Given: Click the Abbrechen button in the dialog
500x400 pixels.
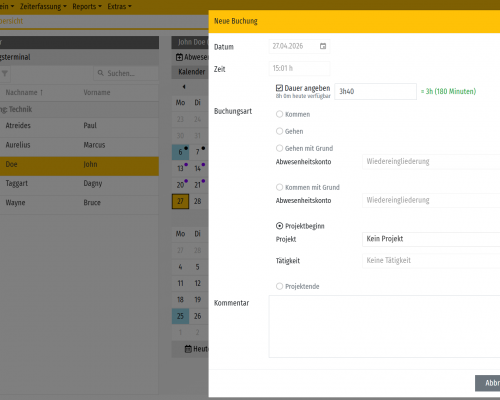Looking at the screenshot, I should [x=488, y=383].
